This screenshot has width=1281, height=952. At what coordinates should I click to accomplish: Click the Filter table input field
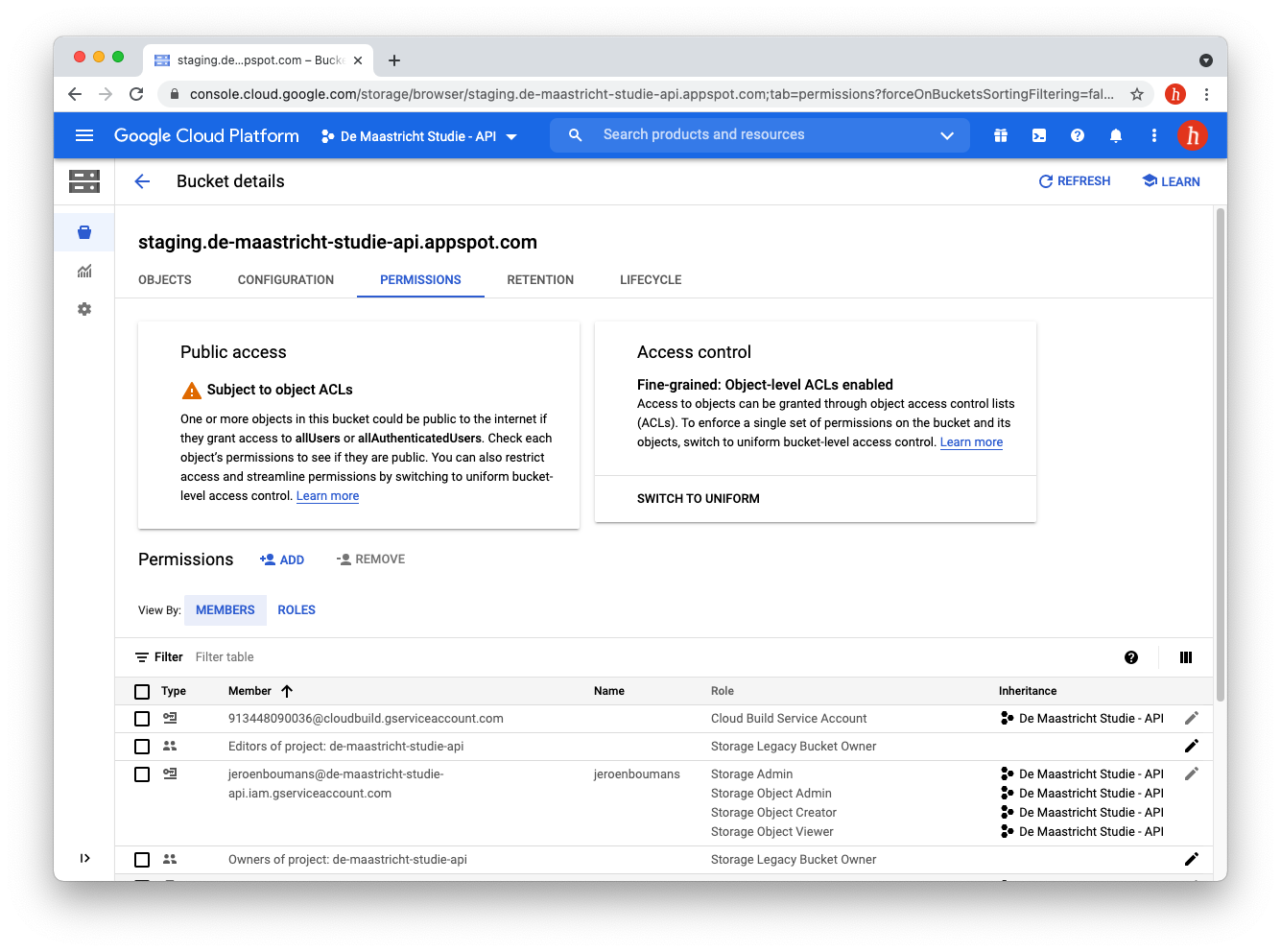pos(384,657)
